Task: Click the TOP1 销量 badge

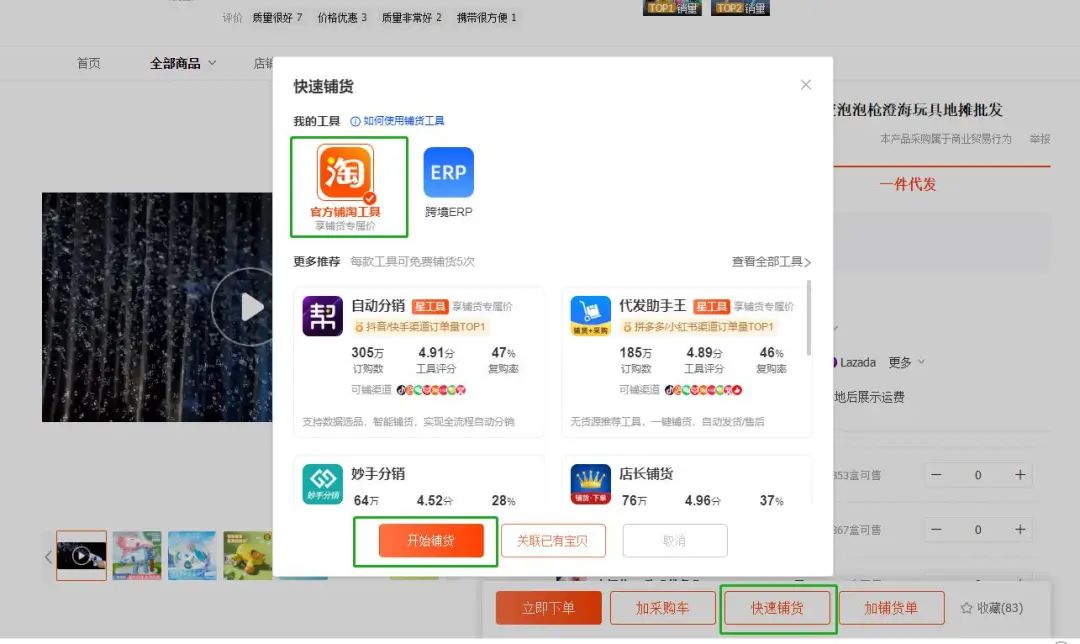Action: coord(672,8)
